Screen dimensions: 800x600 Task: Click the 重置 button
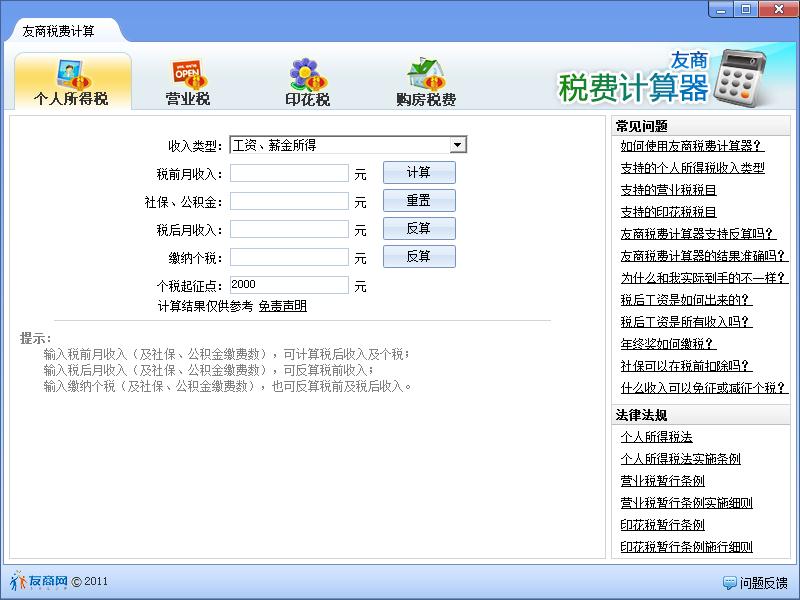(418, 200)
